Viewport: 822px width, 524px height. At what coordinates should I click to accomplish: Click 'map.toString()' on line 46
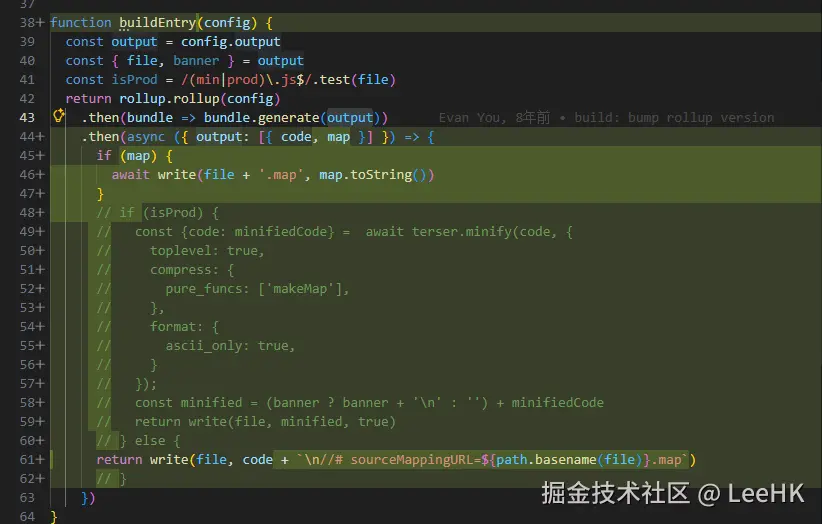(x=376, y=175)
